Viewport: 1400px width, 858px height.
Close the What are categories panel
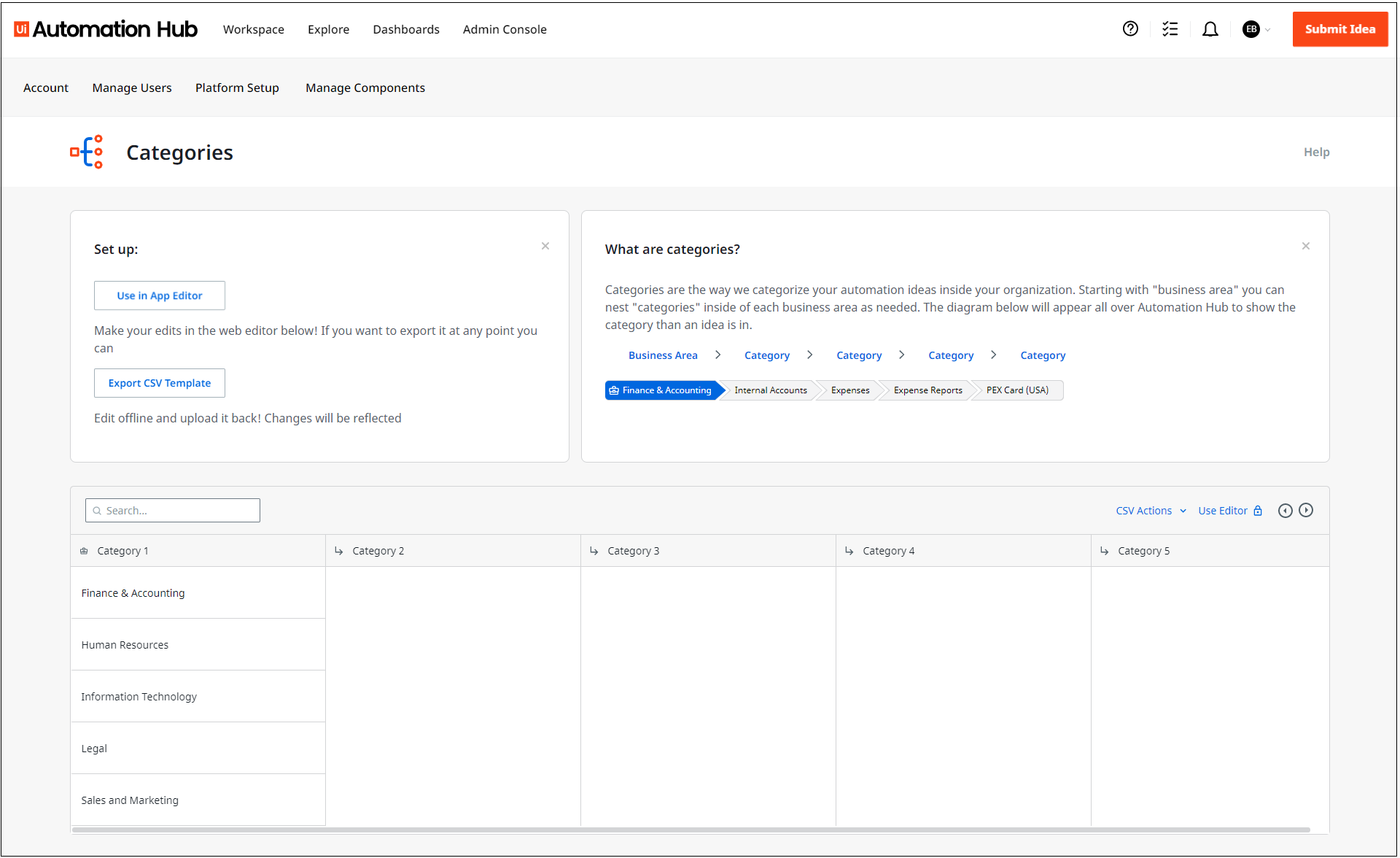pos(1306,246)
